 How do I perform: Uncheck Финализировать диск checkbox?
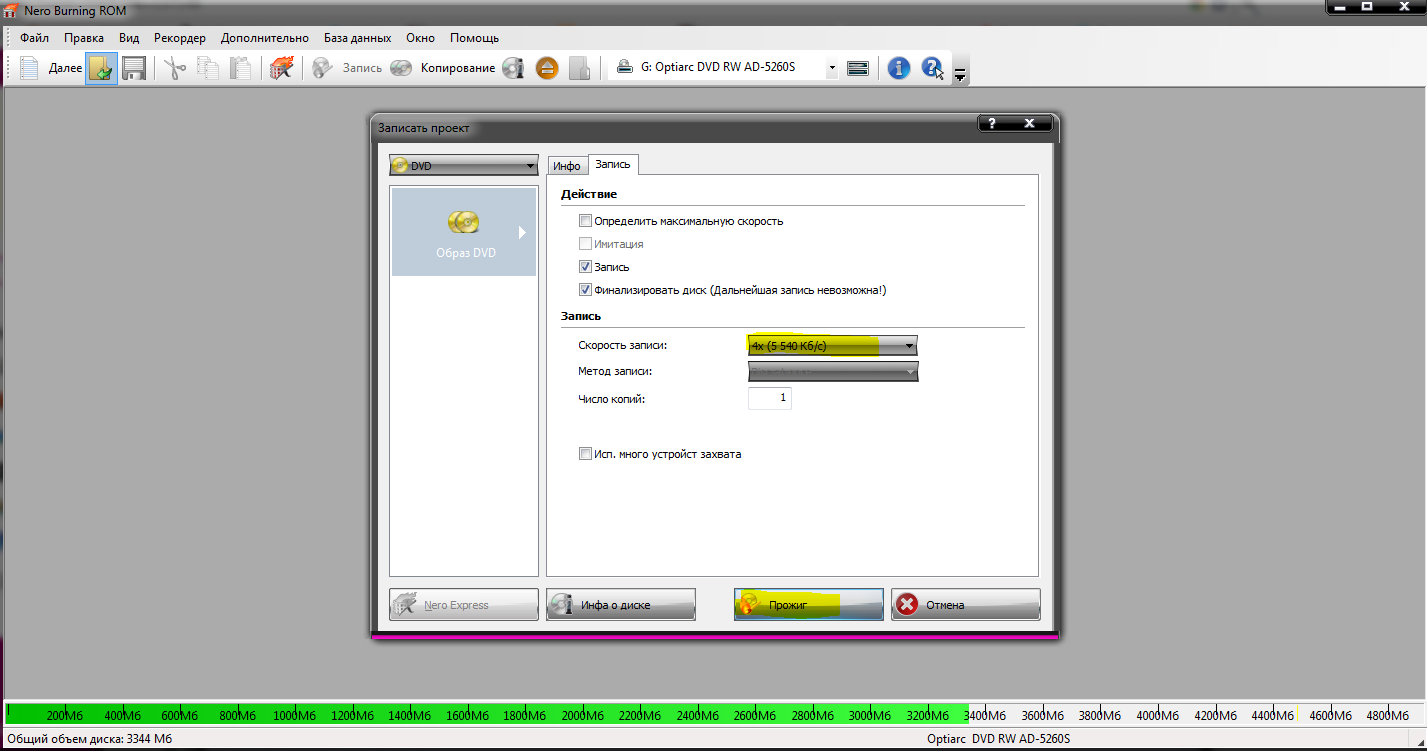pyautogui.click(x=585, y=290)
